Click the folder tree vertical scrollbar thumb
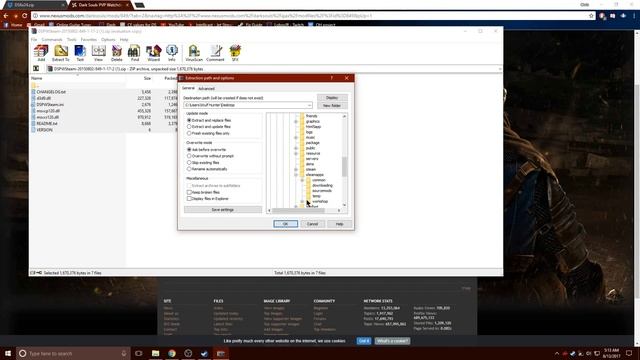The width and height of the screenshot is (640, 360). pos(344,167)
